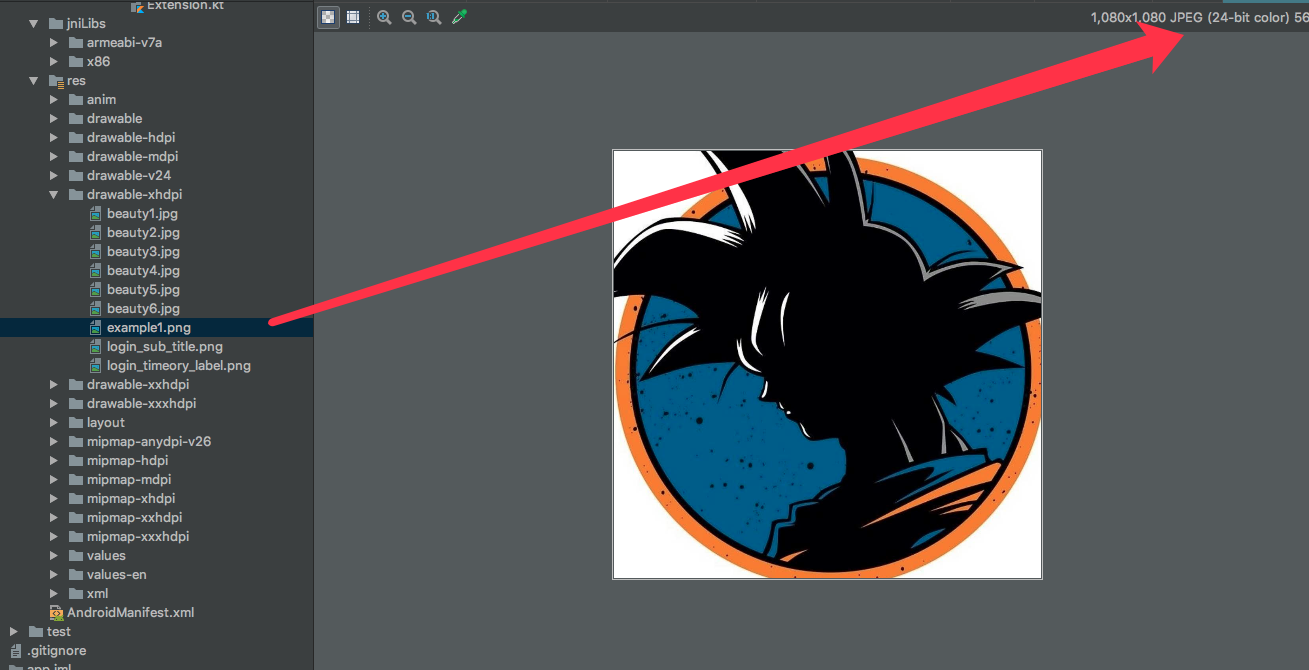Select the beauty3.jpg file name
The image size is (1309, 670).
[143, 251]
